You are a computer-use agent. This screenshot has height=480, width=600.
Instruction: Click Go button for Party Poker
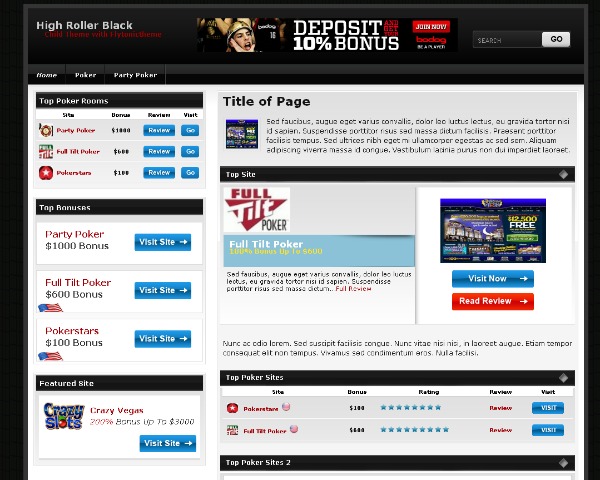(190, 130)
